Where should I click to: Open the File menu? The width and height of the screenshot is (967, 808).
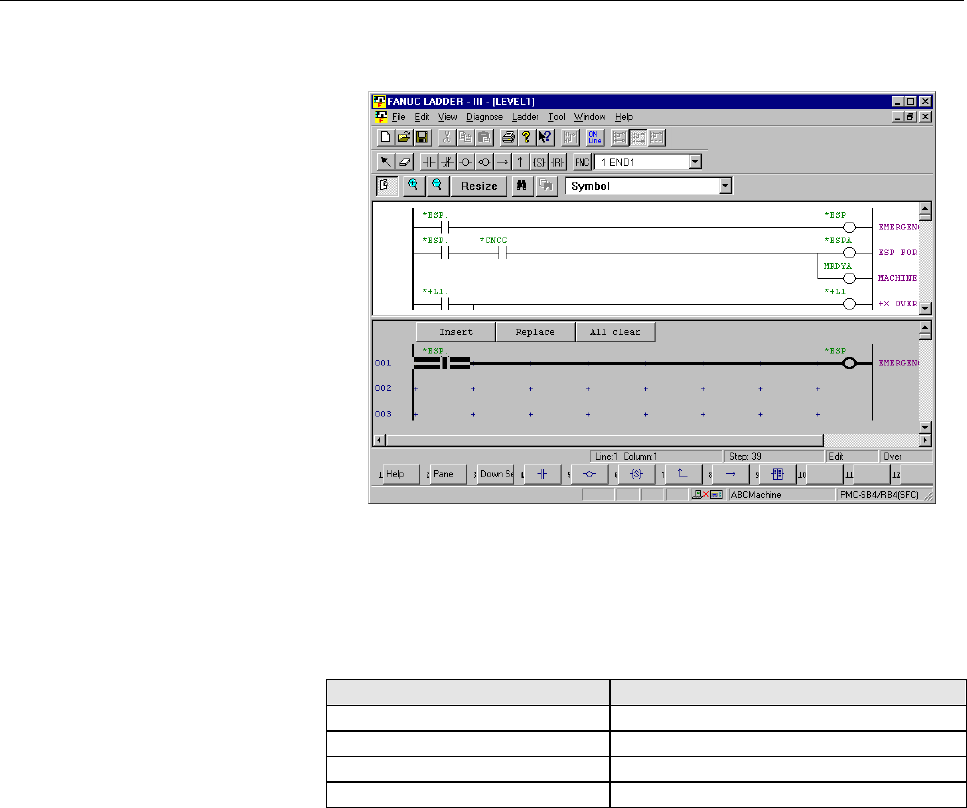398,117
